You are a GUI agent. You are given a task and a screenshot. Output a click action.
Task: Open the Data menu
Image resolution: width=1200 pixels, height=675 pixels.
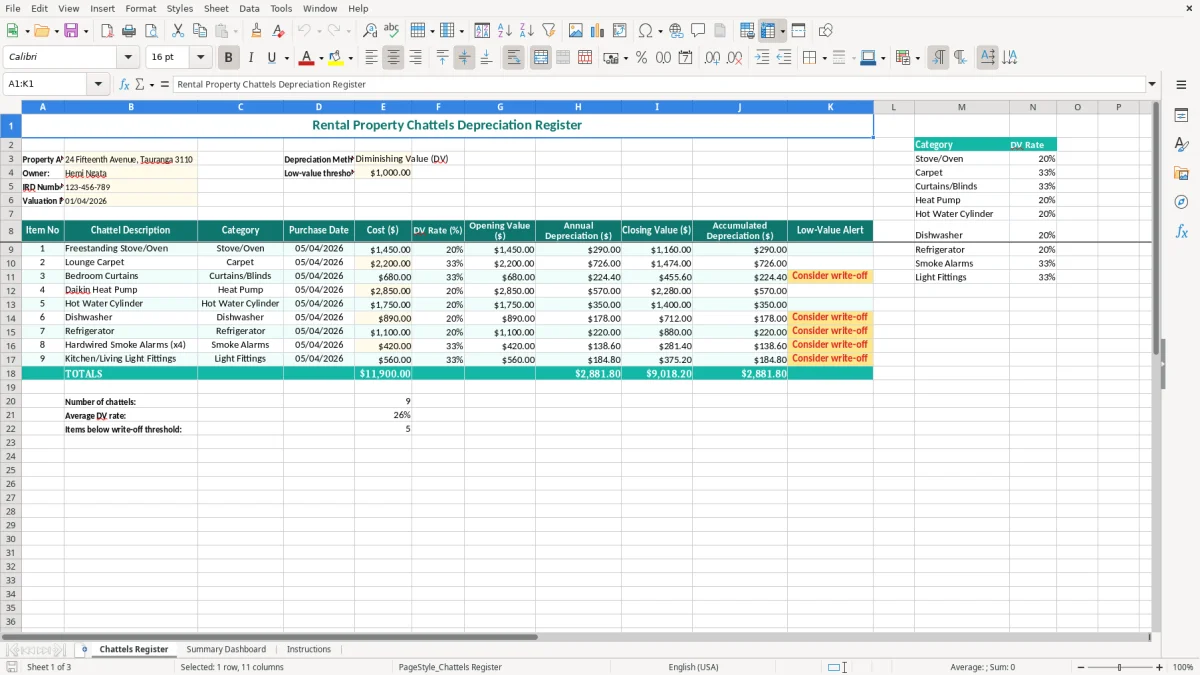[249, 8]
